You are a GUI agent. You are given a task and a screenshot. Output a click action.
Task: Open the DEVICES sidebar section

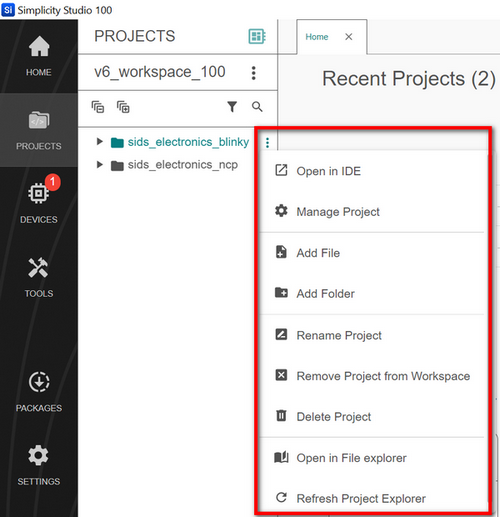pyautogui.click(x=39, y=203)
